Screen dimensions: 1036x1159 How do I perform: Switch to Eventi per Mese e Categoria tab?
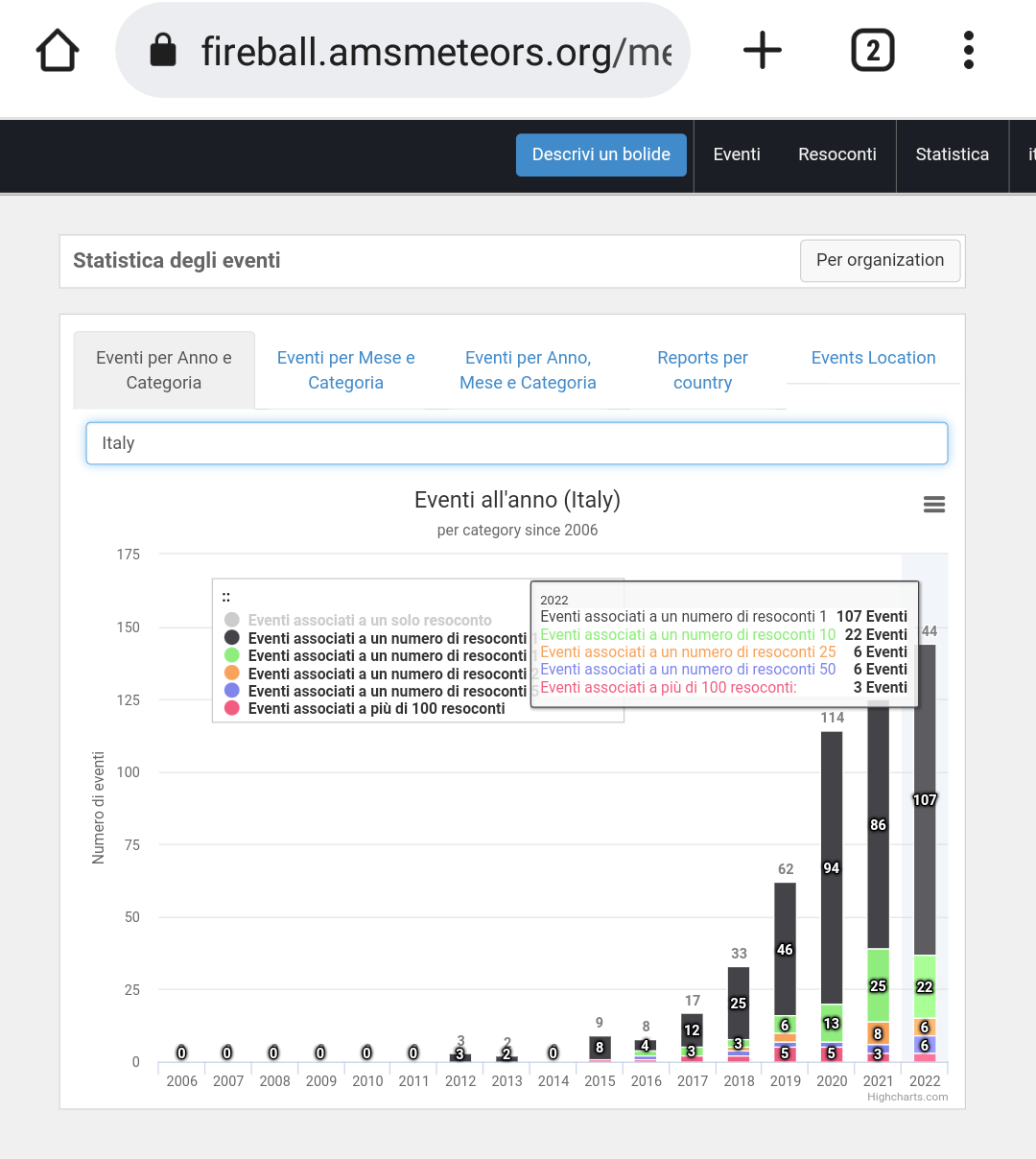[x=345, y=370]
